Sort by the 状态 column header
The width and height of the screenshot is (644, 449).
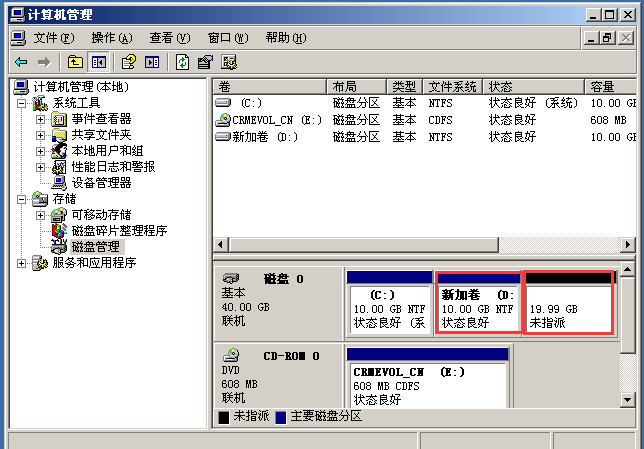[x=534, y=87]
